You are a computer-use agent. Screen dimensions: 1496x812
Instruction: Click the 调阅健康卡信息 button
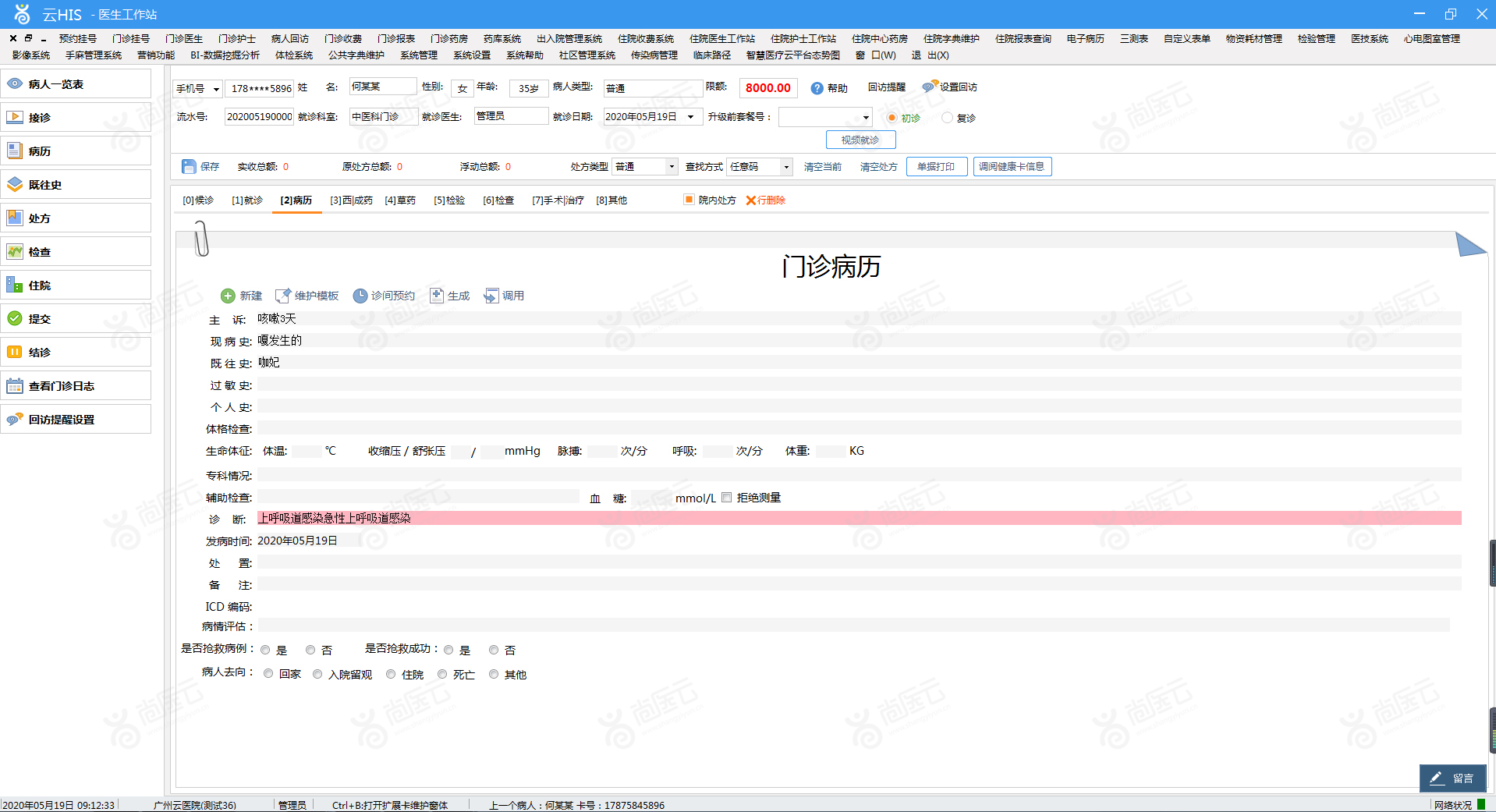[1012, 166]
